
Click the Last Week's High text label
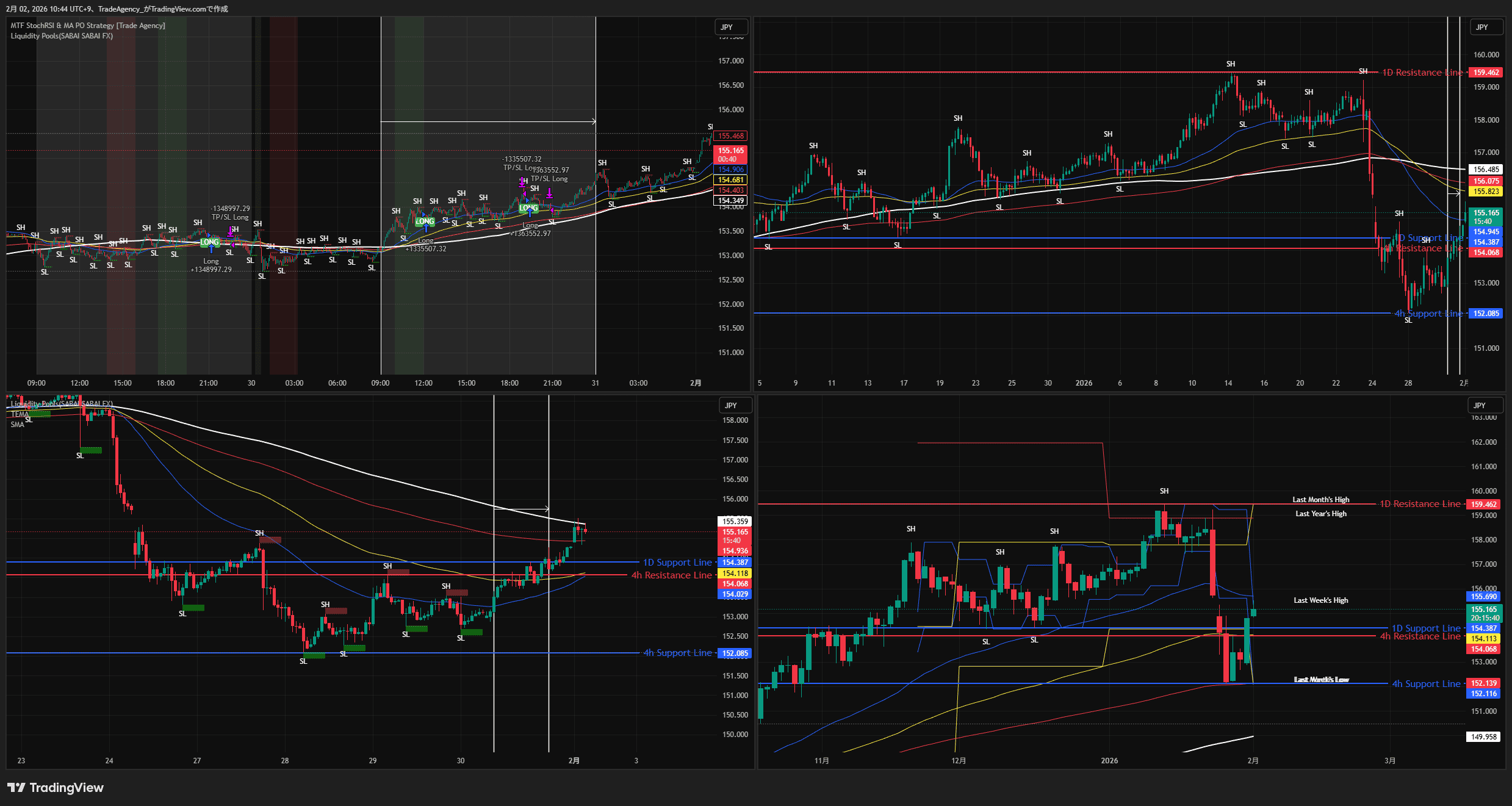pyautogui.click(x=1320, y=600)
